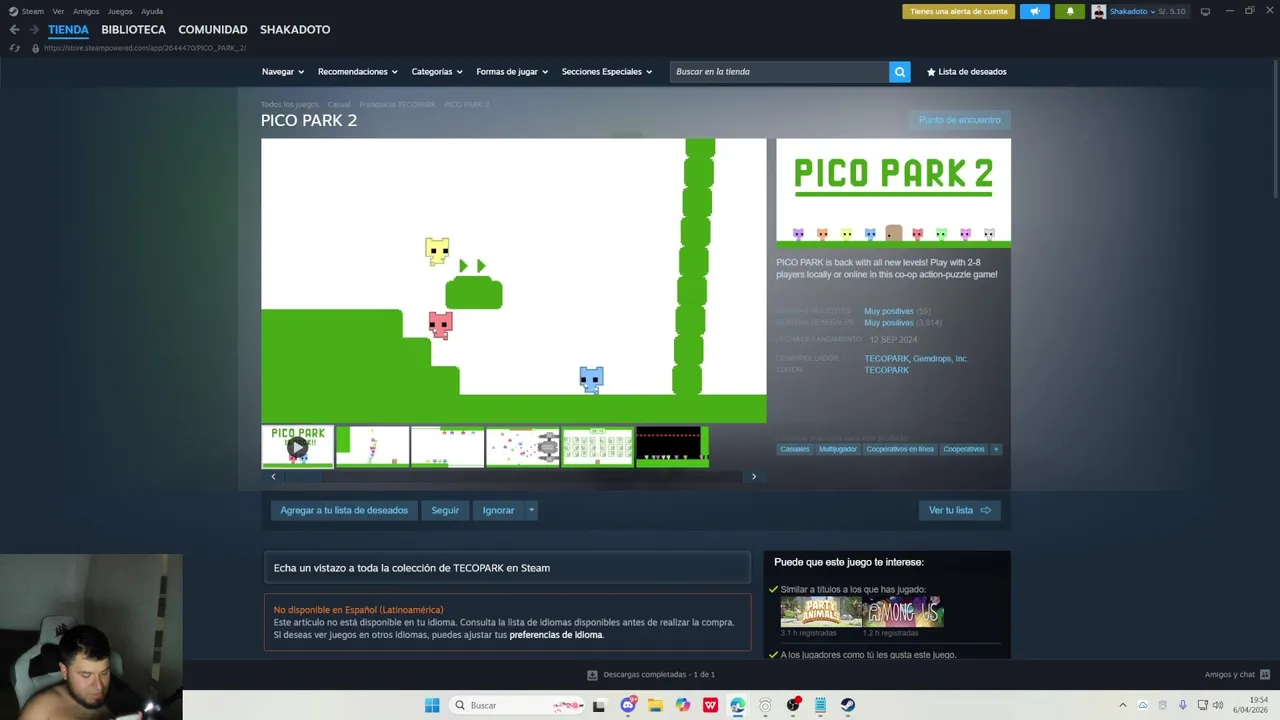Open the Steam menu
The image size is (1280, 720).
pos(33,11)
